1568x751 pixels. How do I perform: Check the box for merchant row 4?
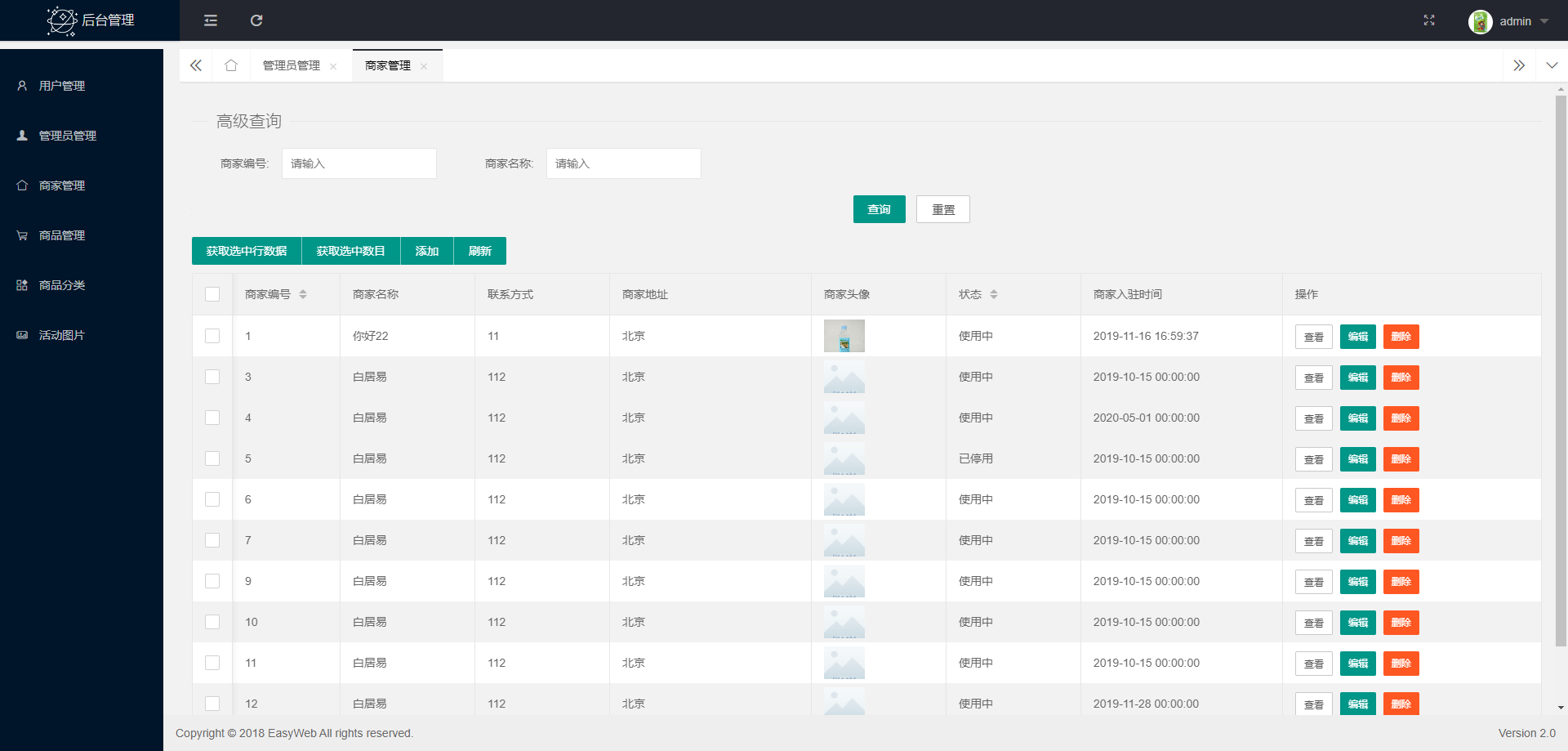[x=212, y=418]
